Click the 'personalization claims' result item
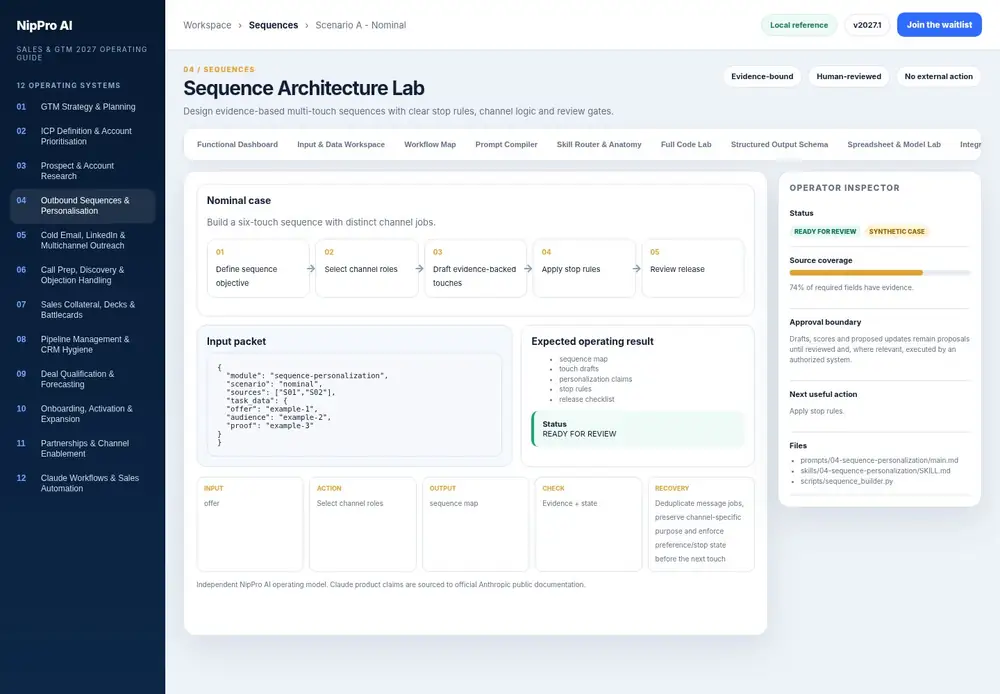The image size is (1000, 694). tap(596, 379)
